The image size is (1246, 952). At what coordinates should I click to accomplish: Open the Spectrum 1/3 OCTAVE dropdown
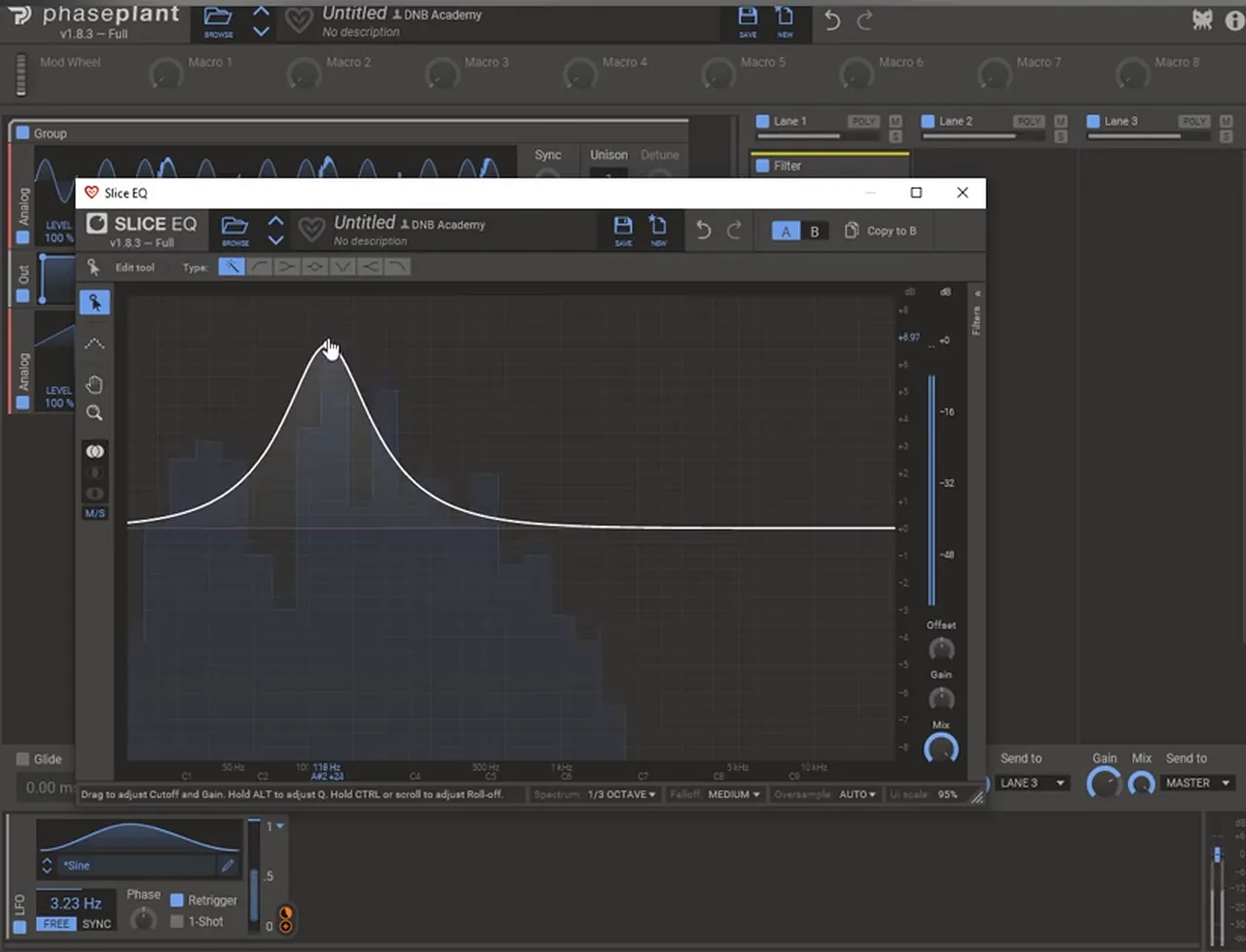621,794
